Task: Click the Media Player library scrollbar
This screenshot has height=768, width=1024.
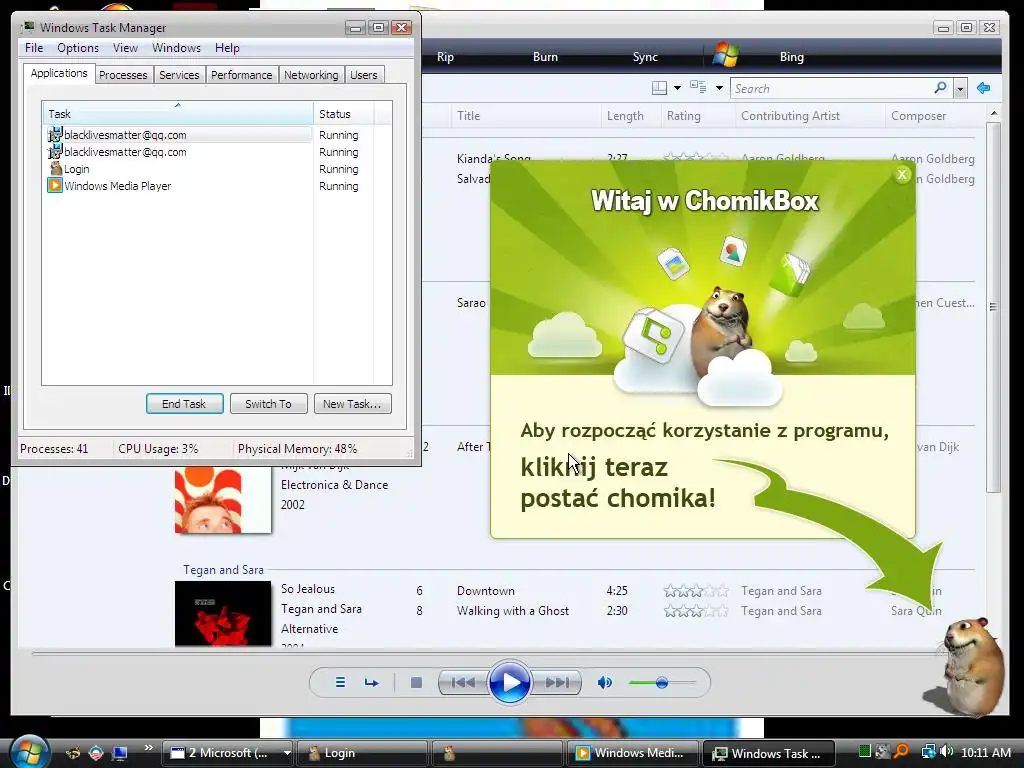Action: (x=993, y=307)
